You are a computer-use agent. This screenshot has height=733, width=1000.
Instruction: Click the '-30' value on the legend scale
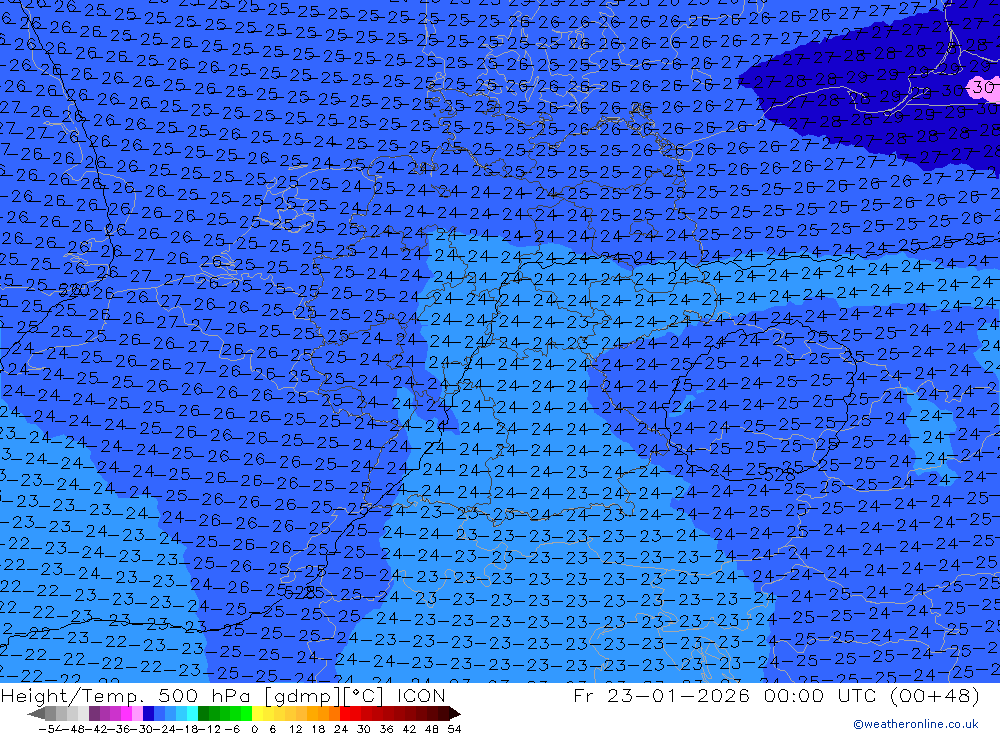(x=143, y=729)
